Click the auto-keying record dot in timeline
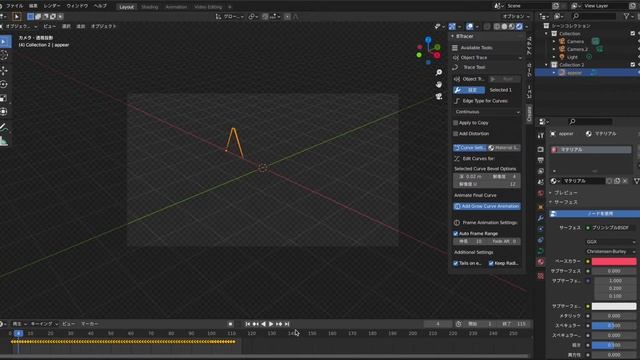The height and width of the screenshot is (360, 640). 230,324
